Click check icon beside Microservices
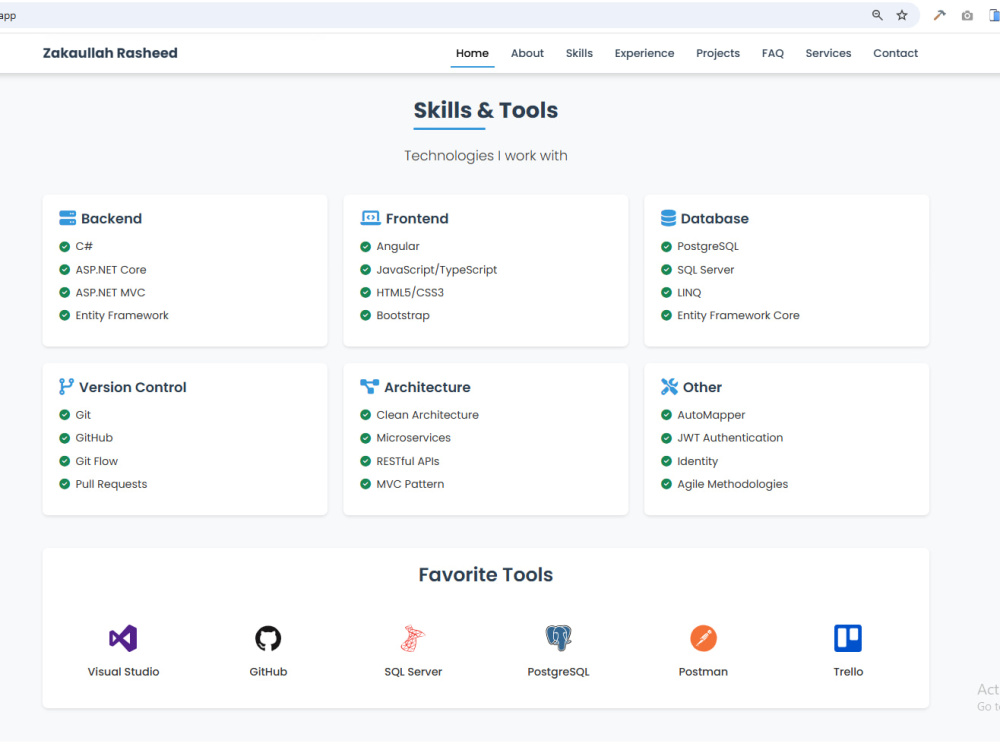 pyautogui.click(x=365, y=438)
